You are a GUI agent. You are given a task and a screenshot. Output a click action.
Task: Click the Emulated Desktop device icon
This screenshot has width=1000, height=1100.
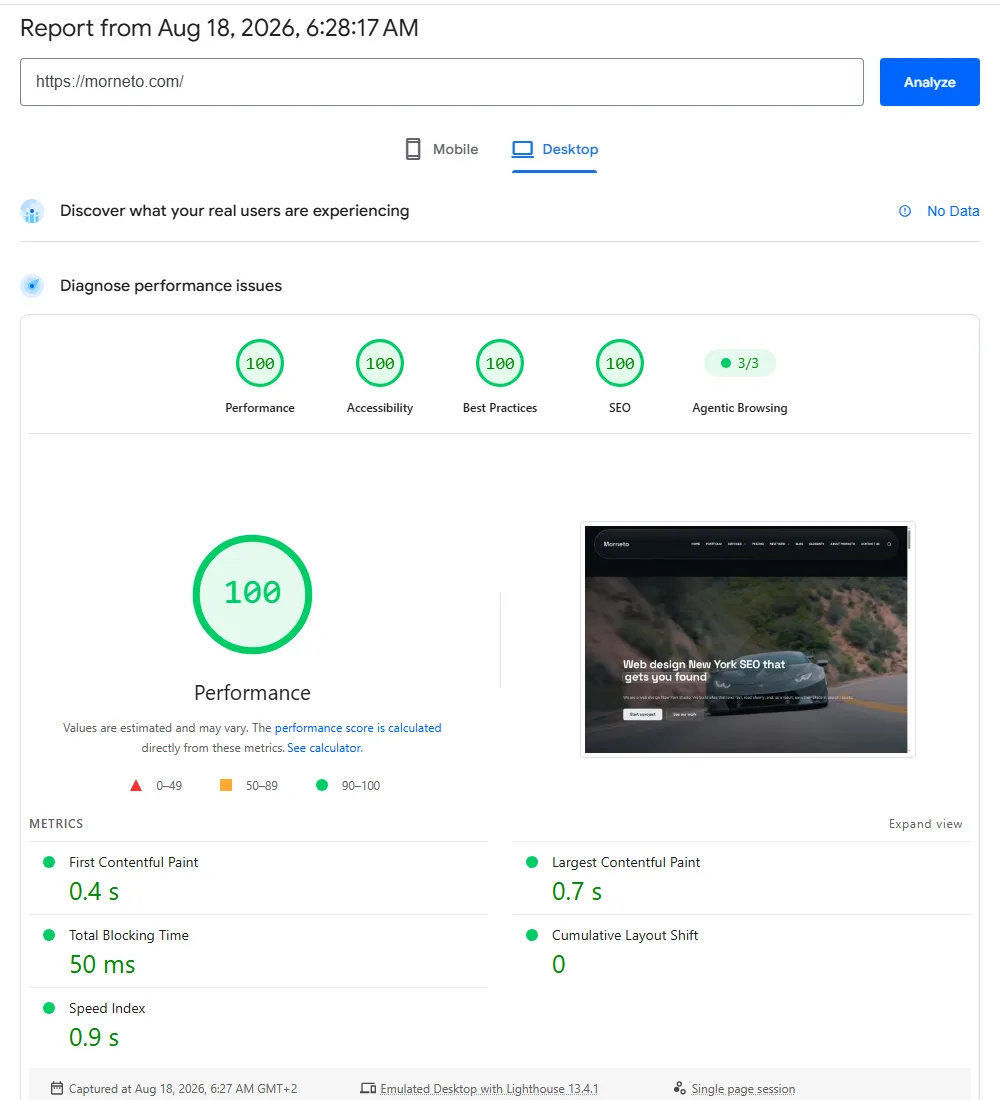(368, 1088)
